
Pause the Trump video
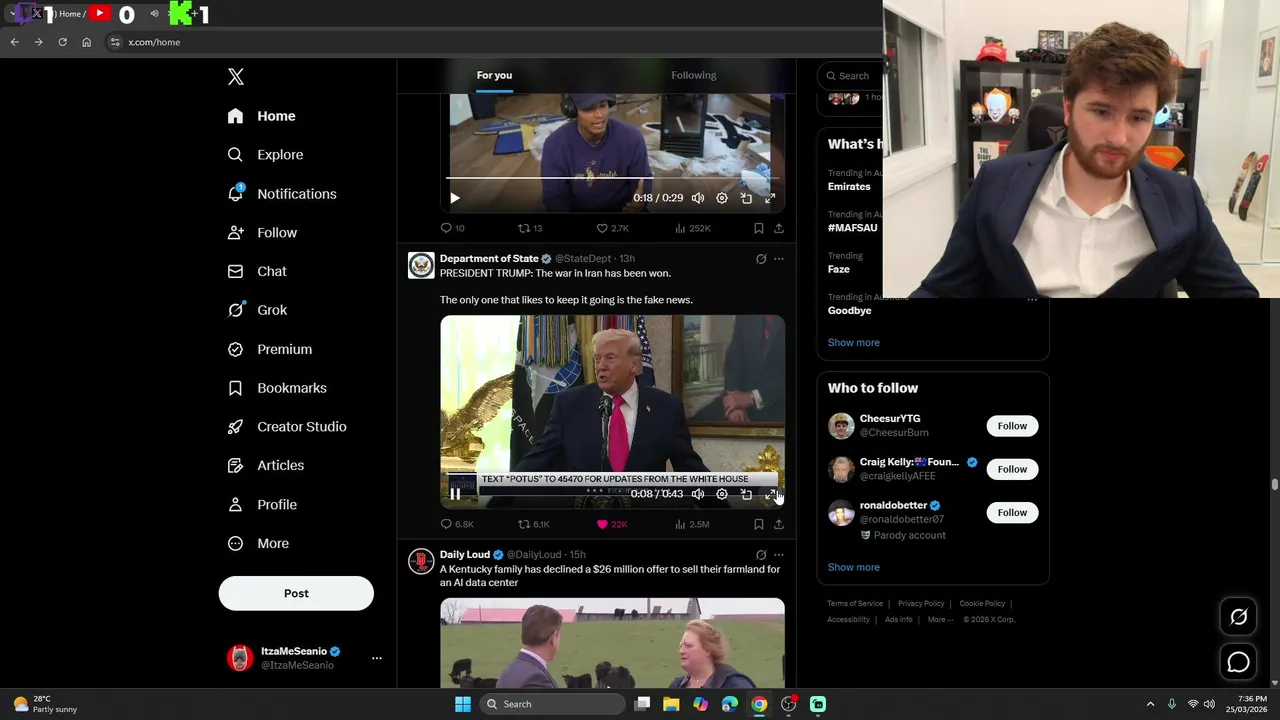tap(455, 494)
